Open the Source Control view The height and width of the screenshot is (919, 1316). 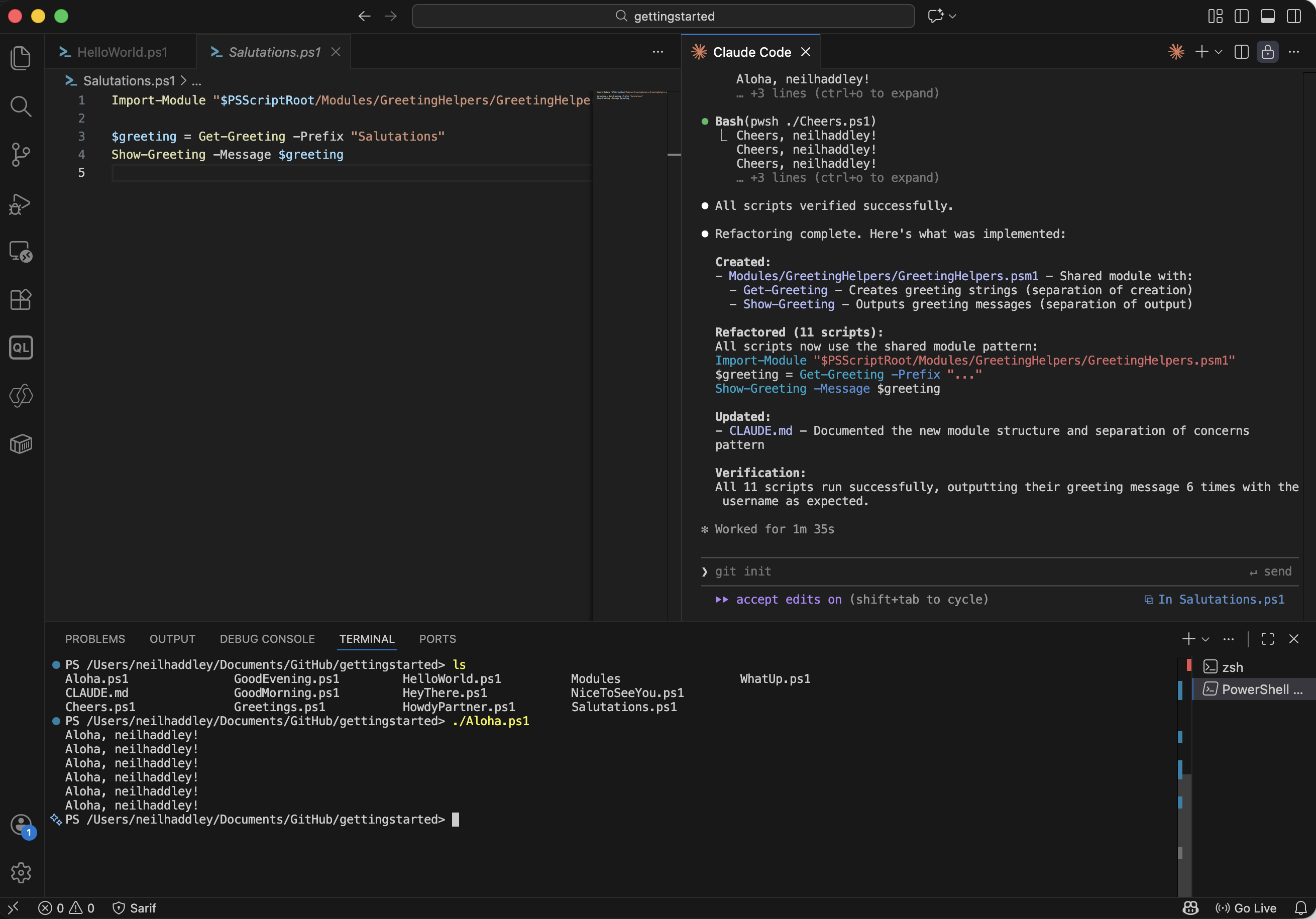(x=21, y=155)
